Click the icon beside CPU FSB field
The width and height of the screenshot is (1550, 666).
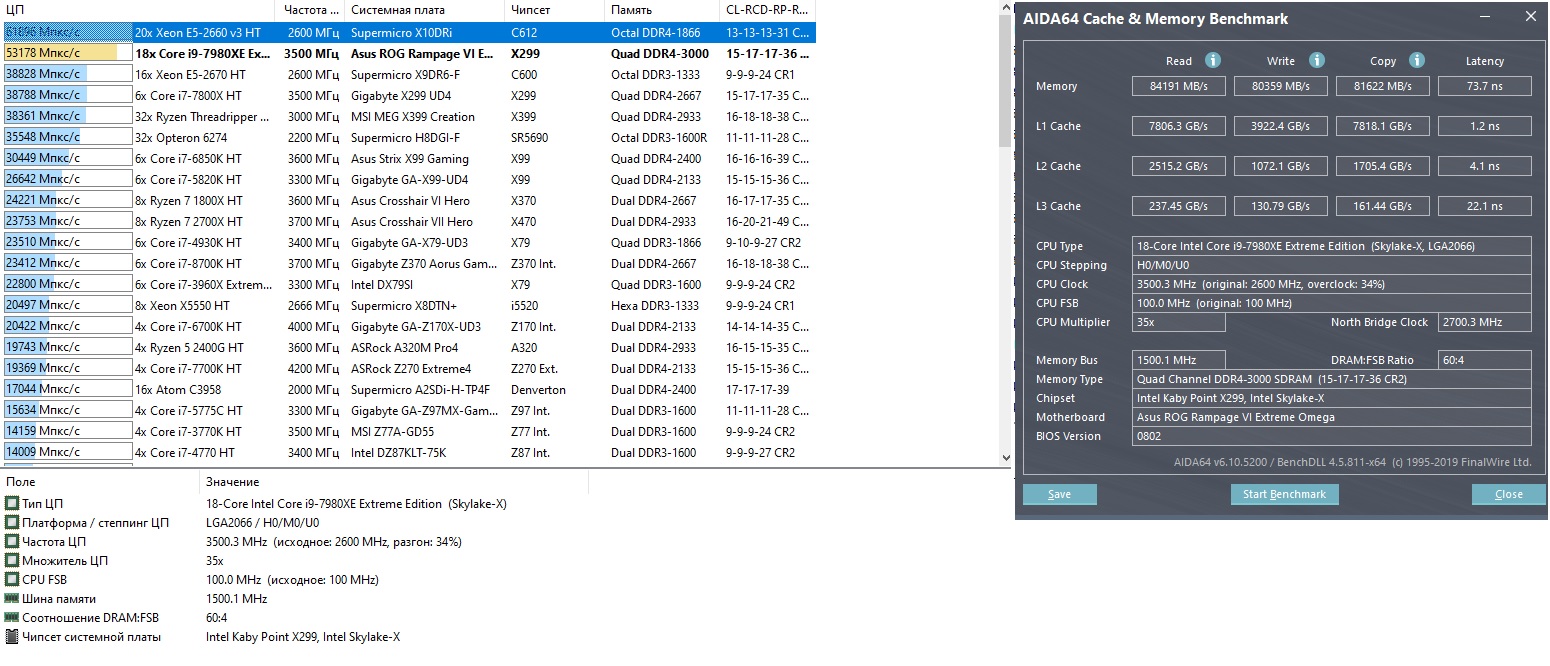(x=12, y=580)
